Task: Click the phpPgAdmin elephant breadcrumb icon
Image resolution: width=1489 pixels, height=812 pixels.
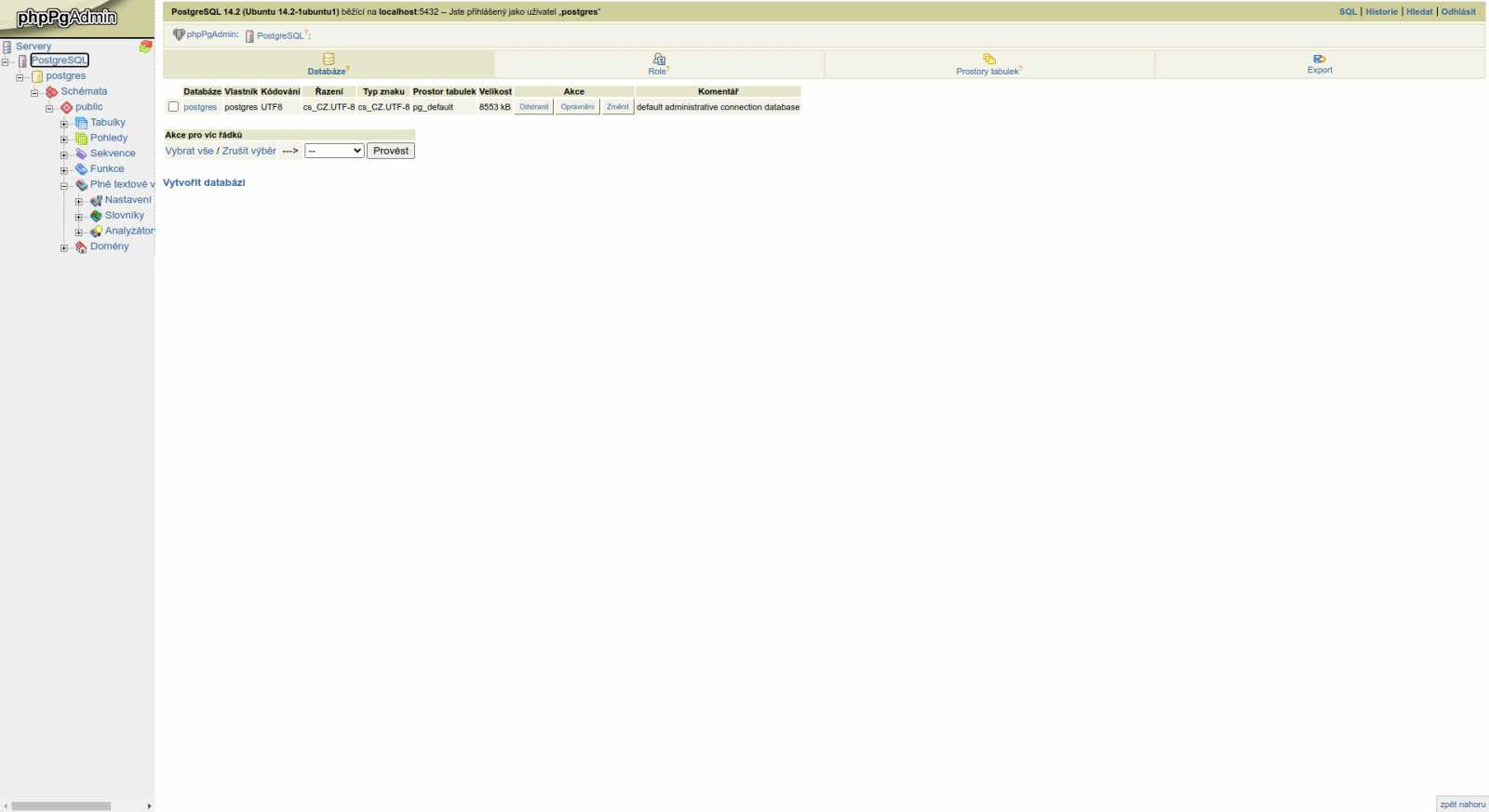Action: 179,34
